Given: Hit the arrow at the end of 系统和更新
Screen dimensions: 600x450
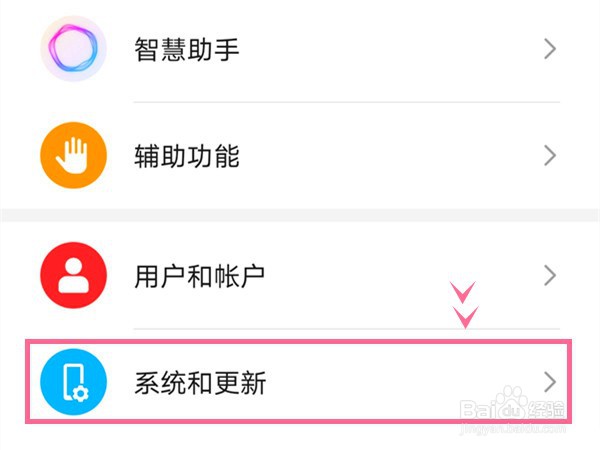Looking at the screenshot, I should coord(549,381).
